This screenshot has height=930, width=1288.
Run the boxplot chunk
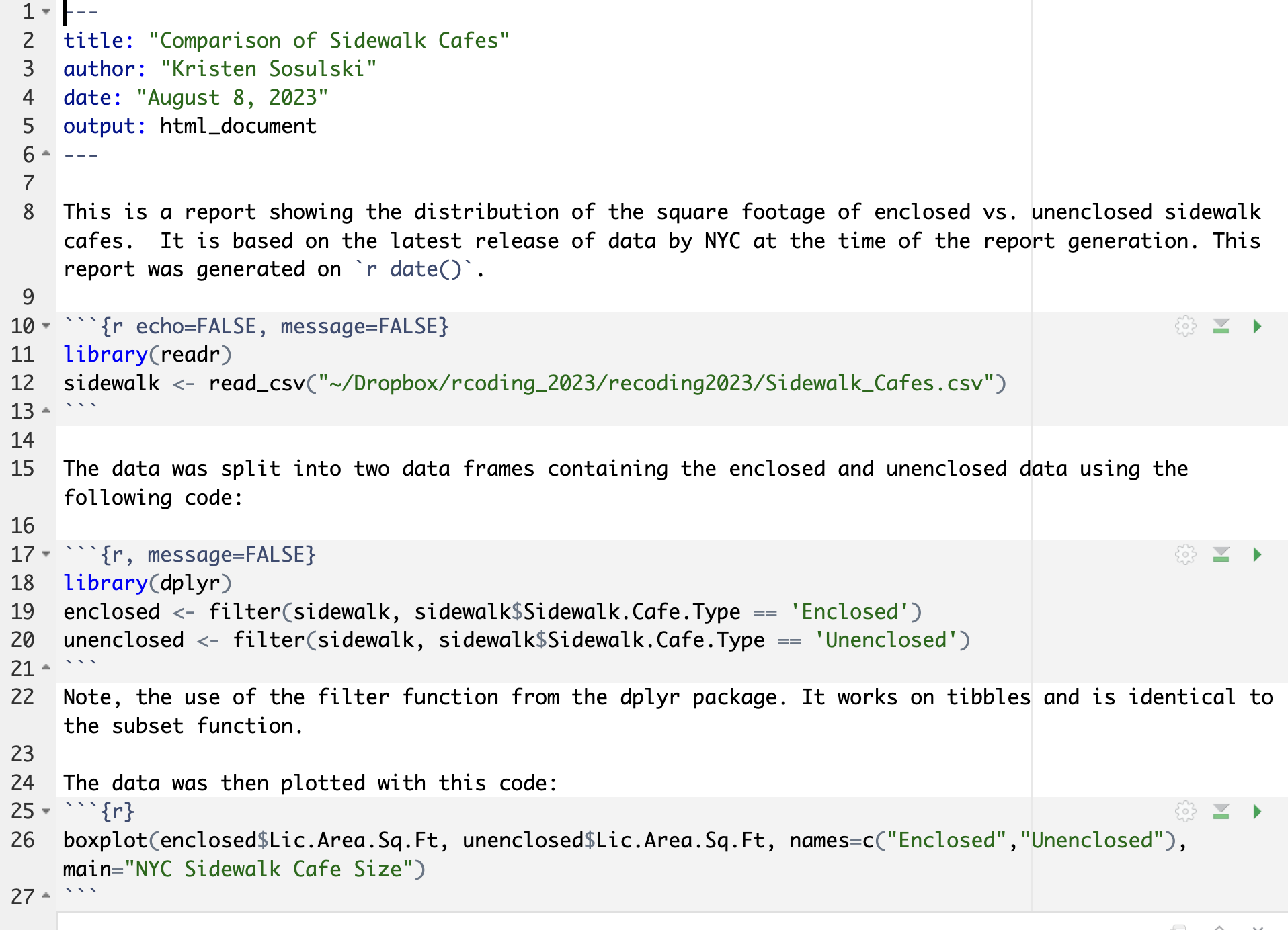click(x=1257, y=812)
